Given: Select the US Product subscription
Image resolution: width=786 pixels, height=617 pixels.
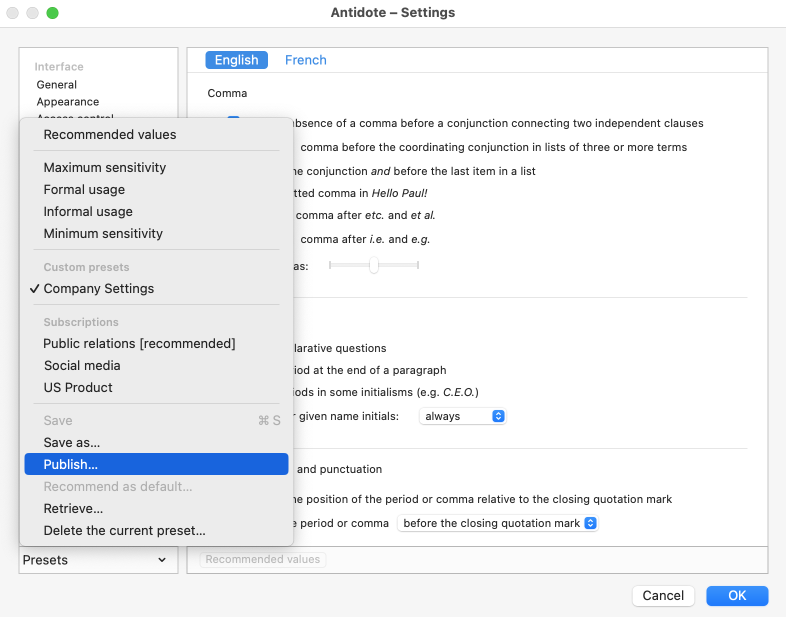Looking at the screenshot, I should [78, 387].
